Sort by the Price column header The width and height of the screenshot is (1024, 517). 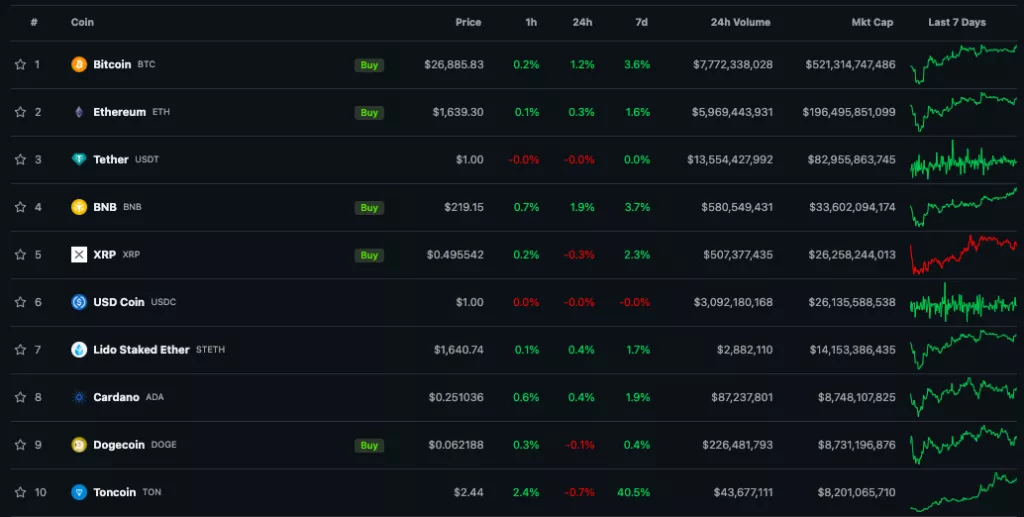pos(468,22)
